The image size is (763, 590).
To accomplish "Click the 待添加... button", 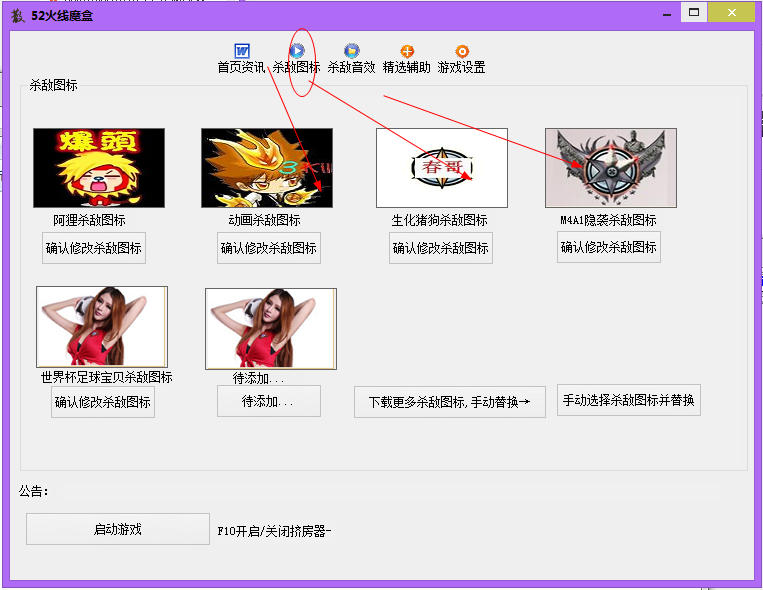I will click(x=269, y=401).
